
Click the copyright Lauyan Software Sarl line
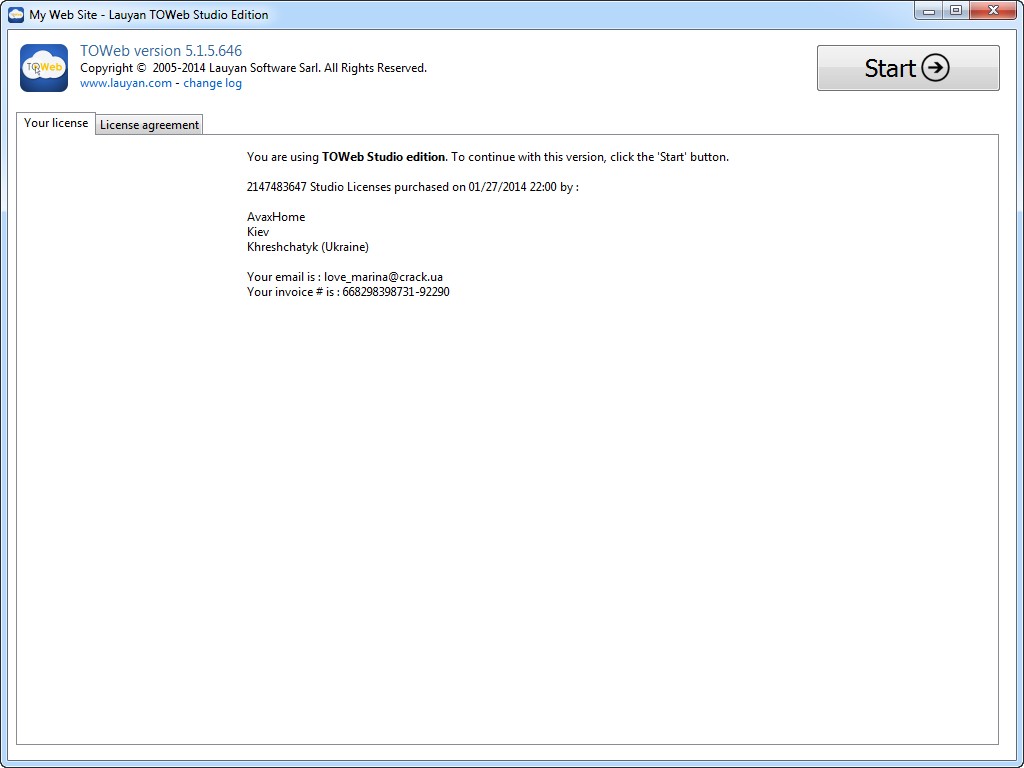253,68
